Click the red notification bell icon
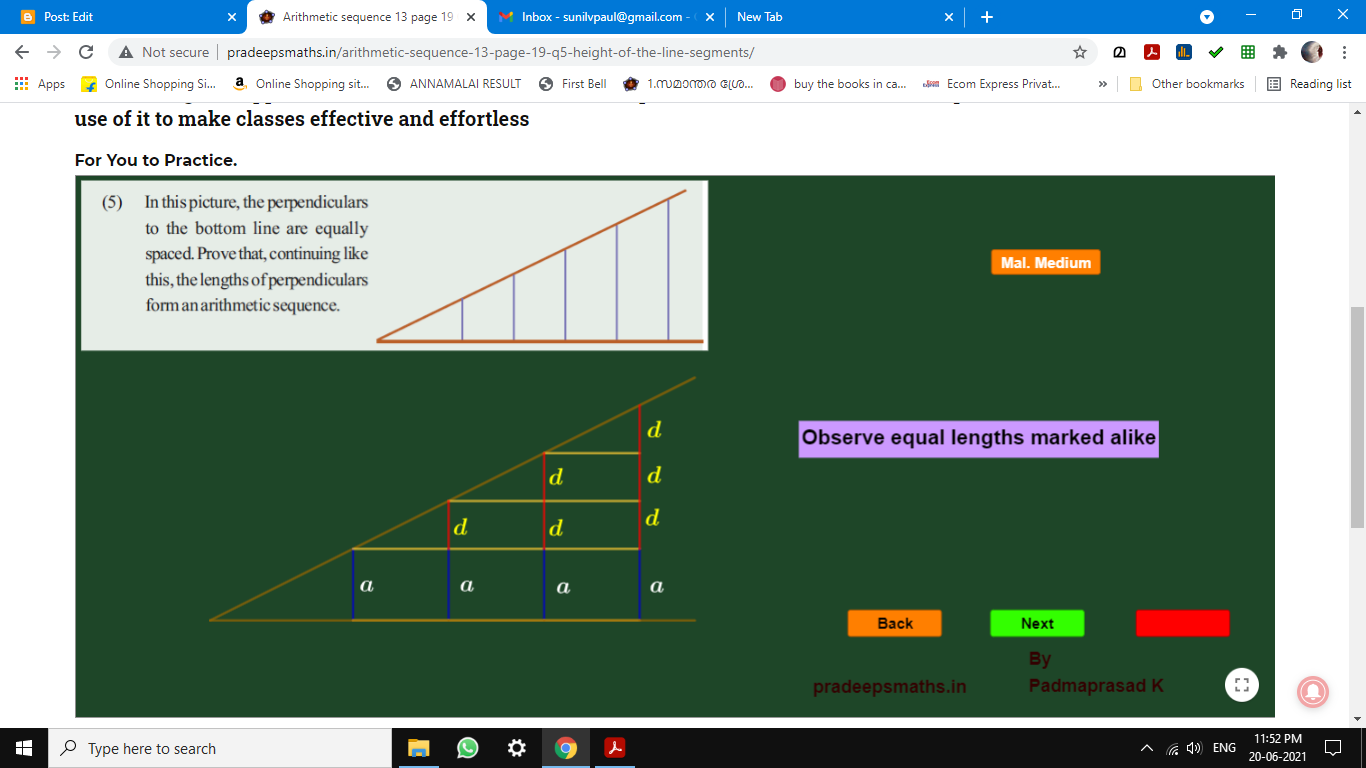Image resolution: width=1366 pixels, height=768 pixels. (x=1313, y=691)
